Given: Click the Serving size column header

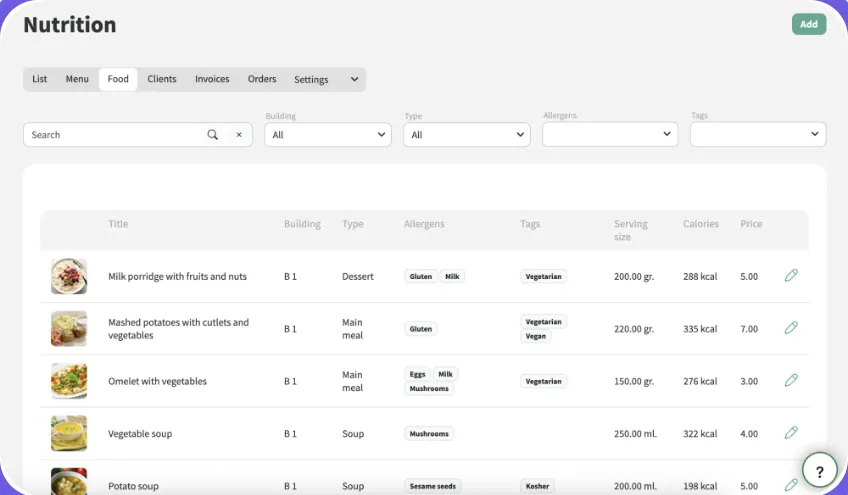Looking at the screenshot, I should click(631, 230).
